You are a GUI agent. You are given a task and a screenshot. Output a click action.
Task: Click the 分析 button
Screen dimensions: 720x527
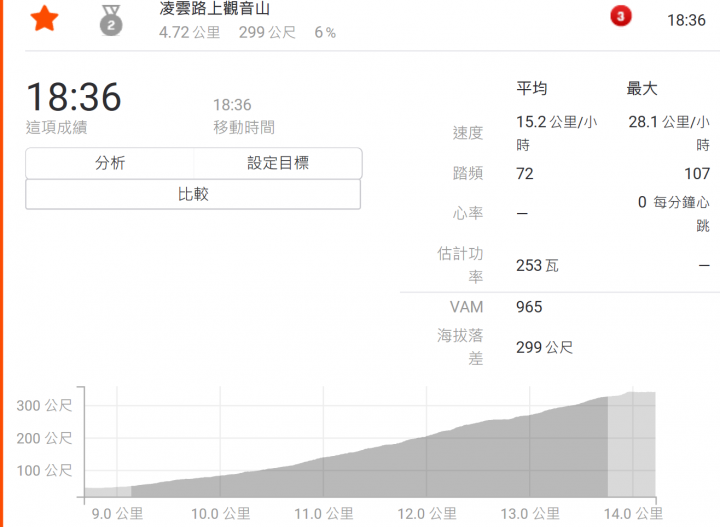tap(110, 163)
